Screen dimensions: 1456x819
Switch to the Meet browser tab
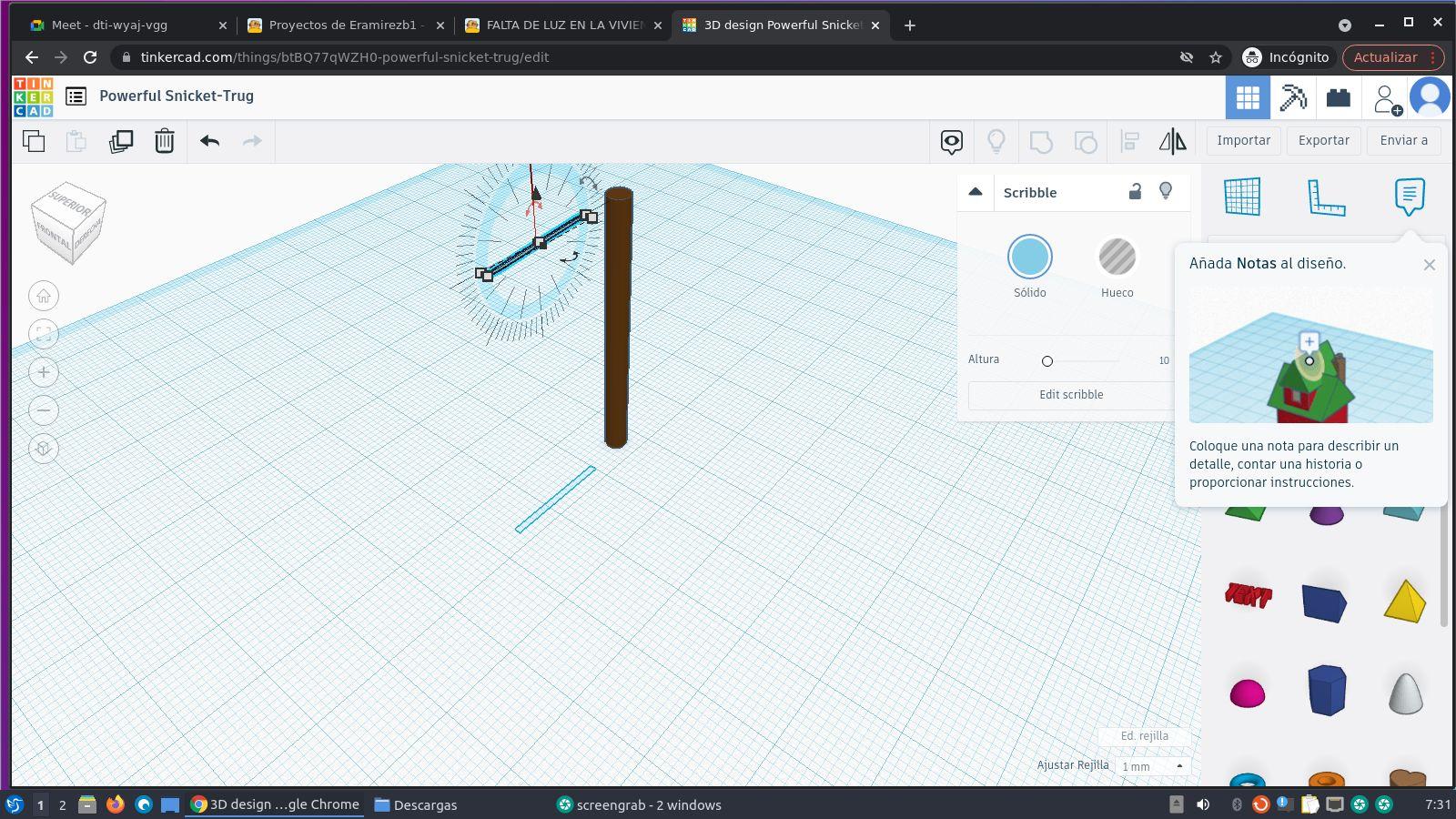pyautogui.click(x=109, y=25)
